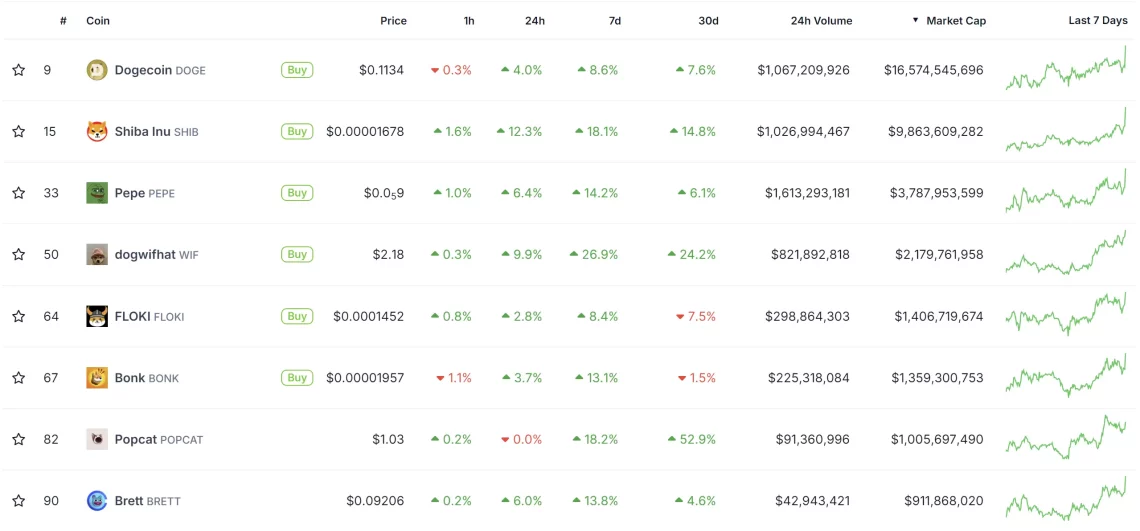Click the Pepe frog logo icon

(x=97, y=193)
